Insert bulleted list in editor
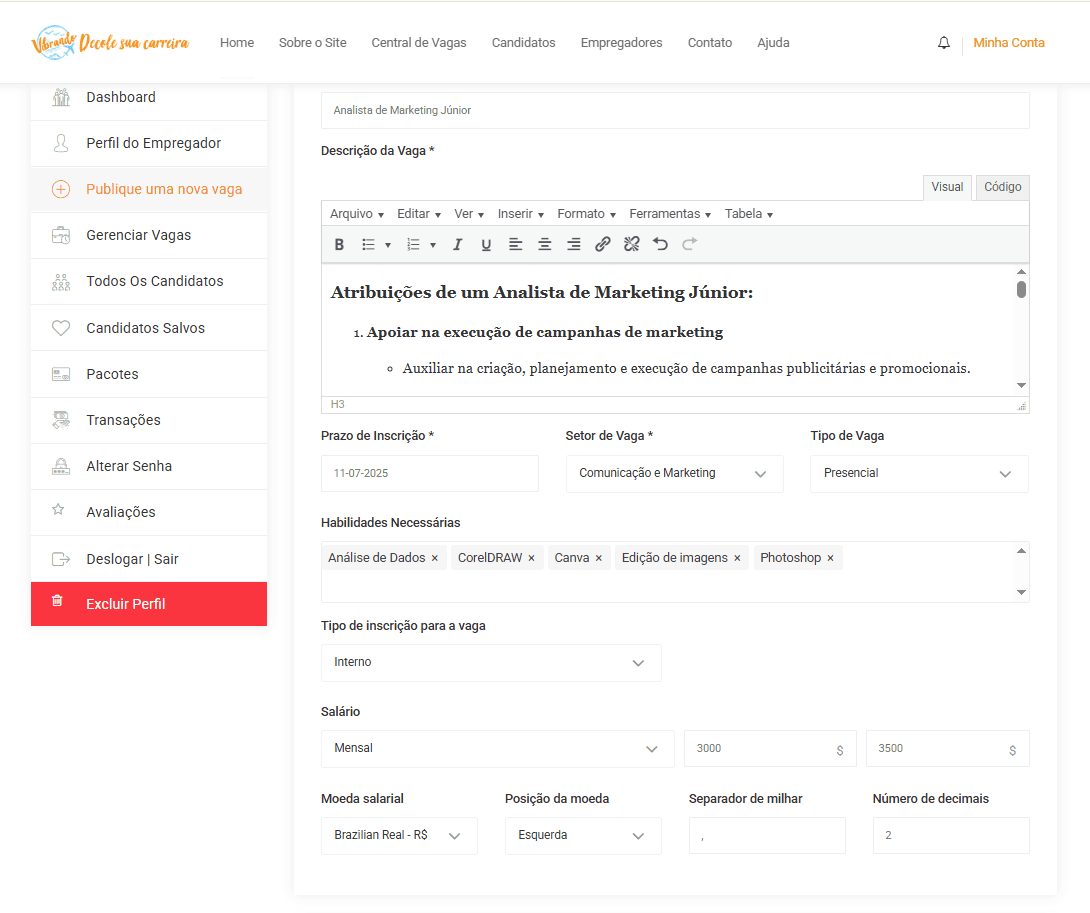This screenshot has height=913, width=1090. [368, 245]
